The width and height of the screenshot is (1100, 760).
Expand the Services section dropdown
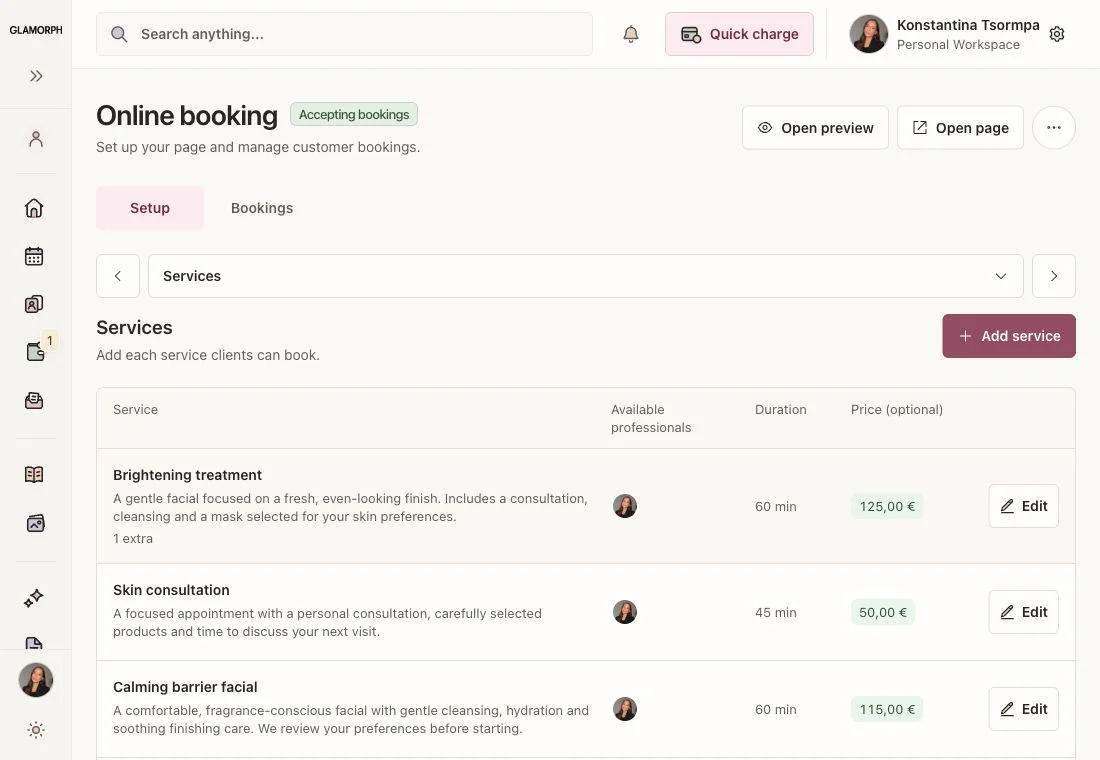tap(586, 276)
